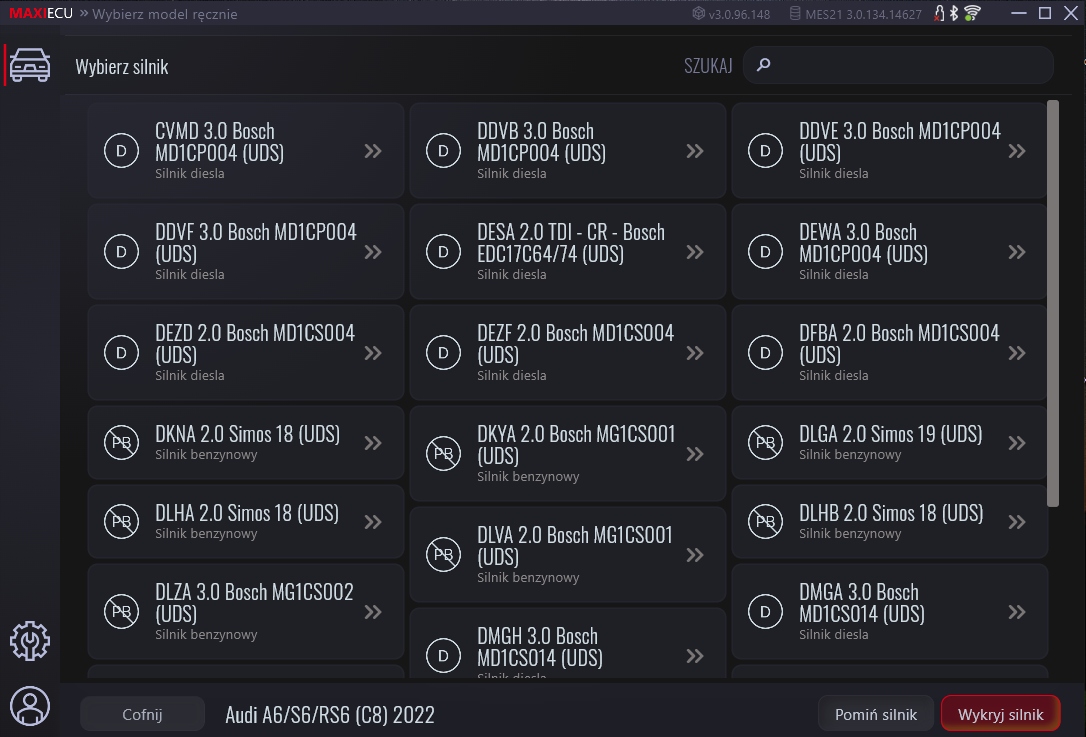
Task: Expand the DLHA 2.0 Simos 18 arrow
Action: coord(373,522)
